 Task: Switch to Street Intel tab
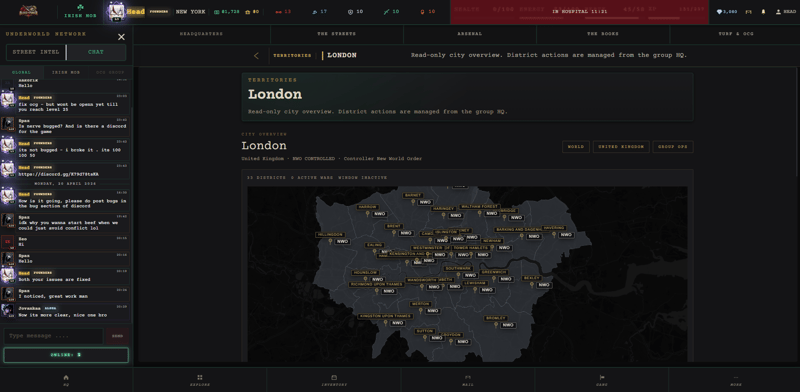tap(36, 52)
